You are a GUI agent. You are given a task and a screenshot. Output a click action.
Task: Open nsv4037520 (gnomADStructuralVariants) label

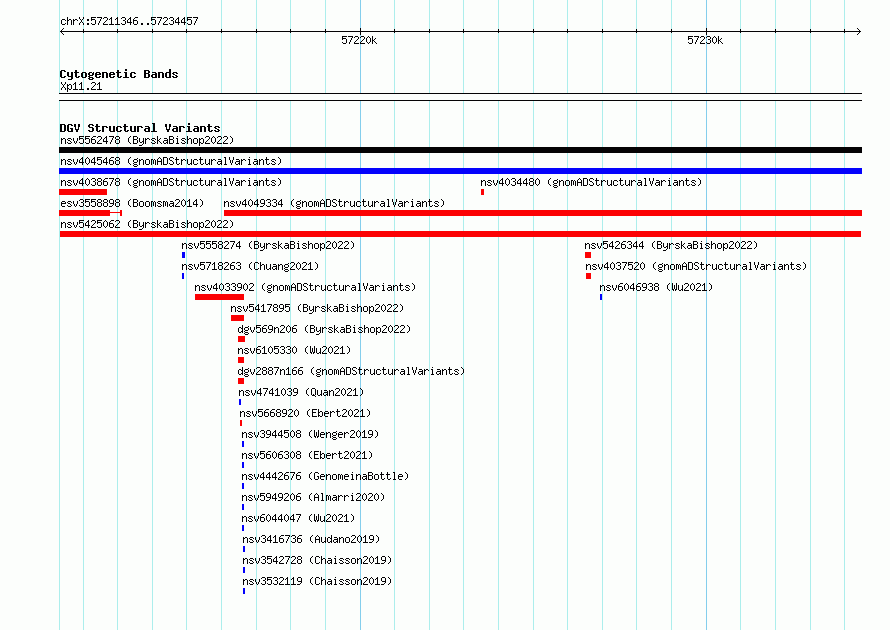point(696,266)
